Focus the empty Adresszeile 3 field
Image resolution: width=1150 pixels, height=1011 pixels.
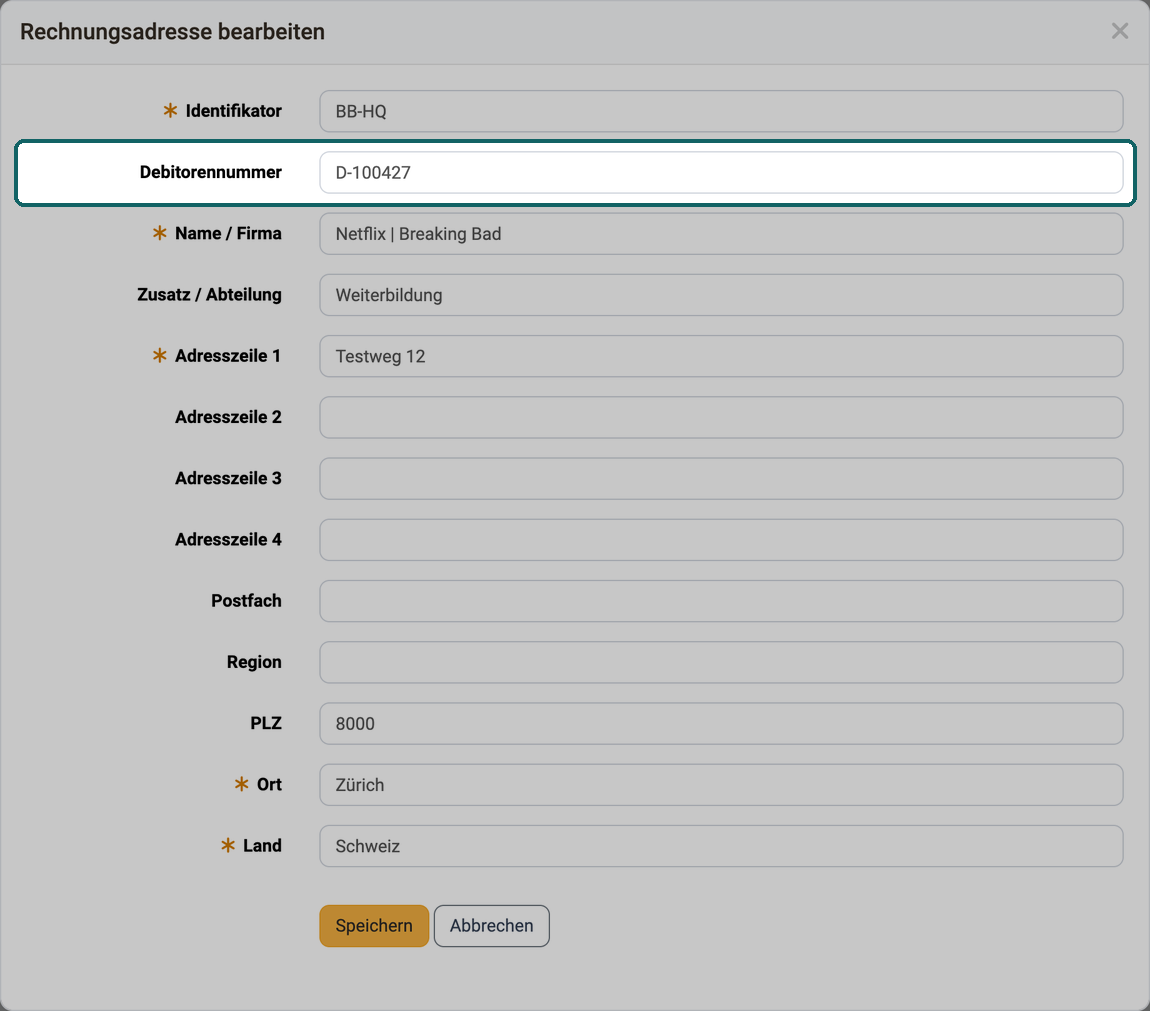[721, 478]
